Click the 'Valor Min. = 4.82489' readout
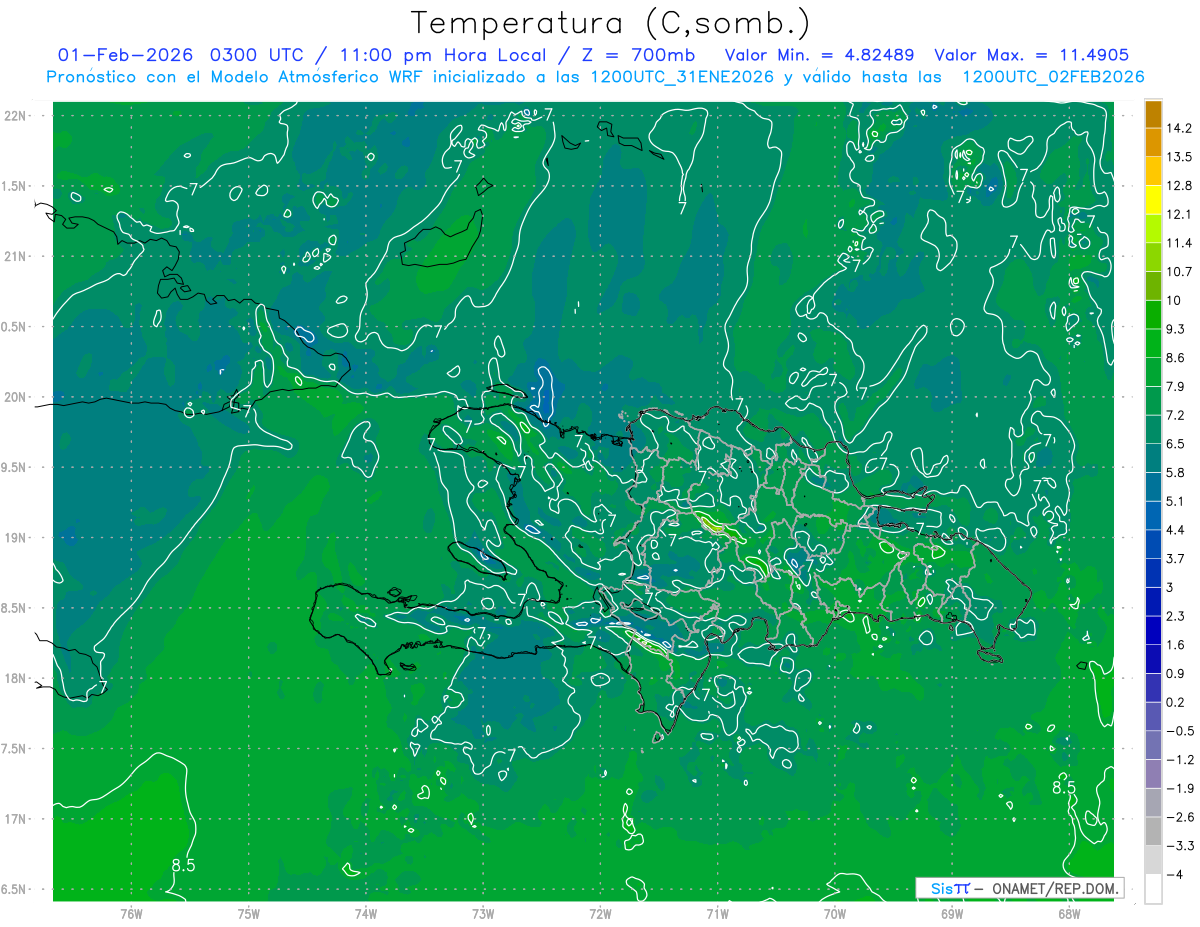The height and width of the screenshot is (927, 1200). [x=820, y=55]
